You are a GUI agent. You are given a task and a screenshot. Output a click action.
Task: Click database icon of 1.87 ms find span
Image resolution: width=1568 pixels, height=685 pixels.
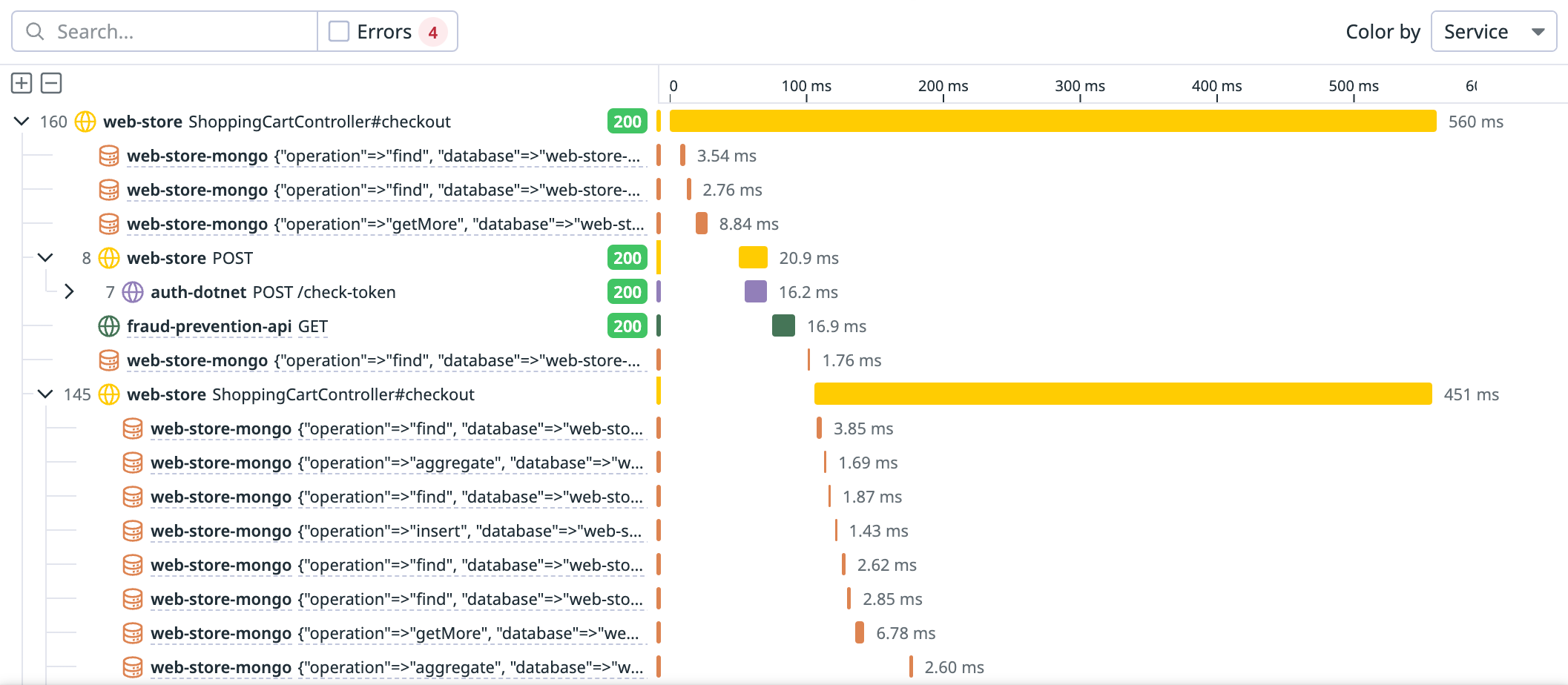point(133,497)
